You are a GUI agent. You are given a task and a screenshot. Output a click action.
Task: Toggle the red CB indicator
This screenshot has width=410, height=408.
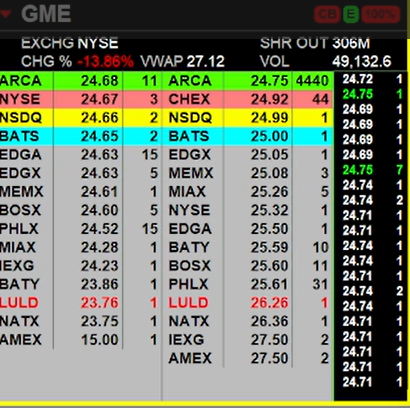[x=327, y=14]
